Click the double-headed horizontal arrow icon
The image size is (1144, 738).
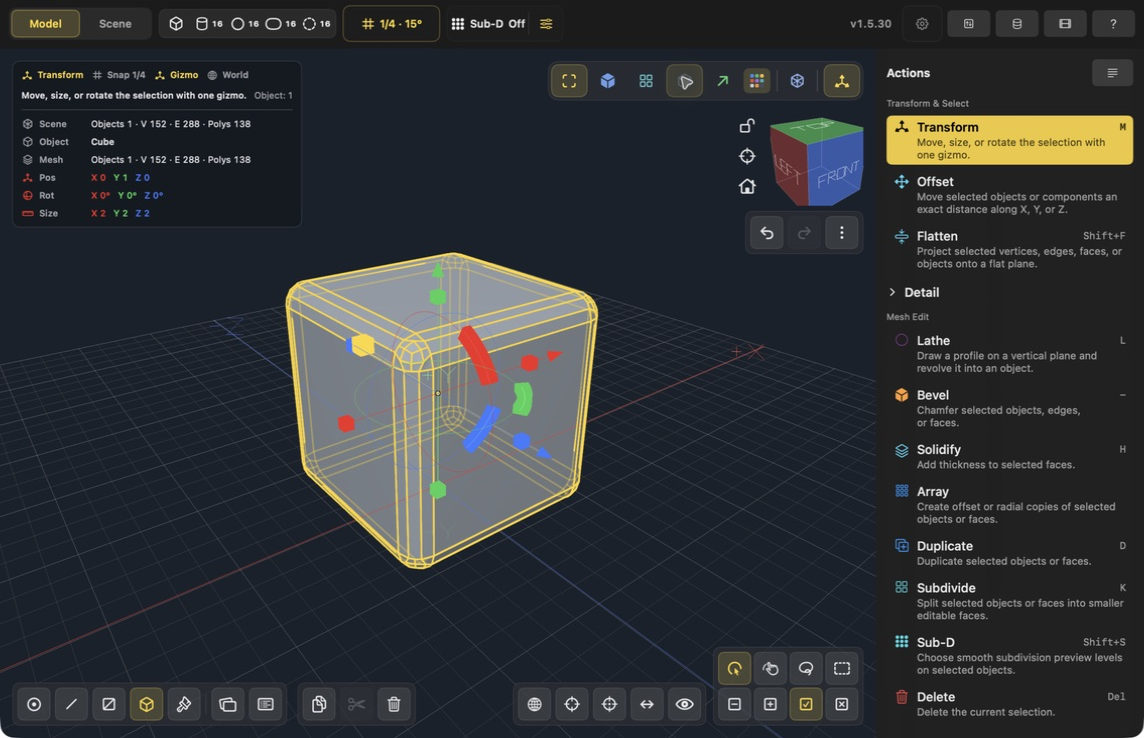point(647,704)
